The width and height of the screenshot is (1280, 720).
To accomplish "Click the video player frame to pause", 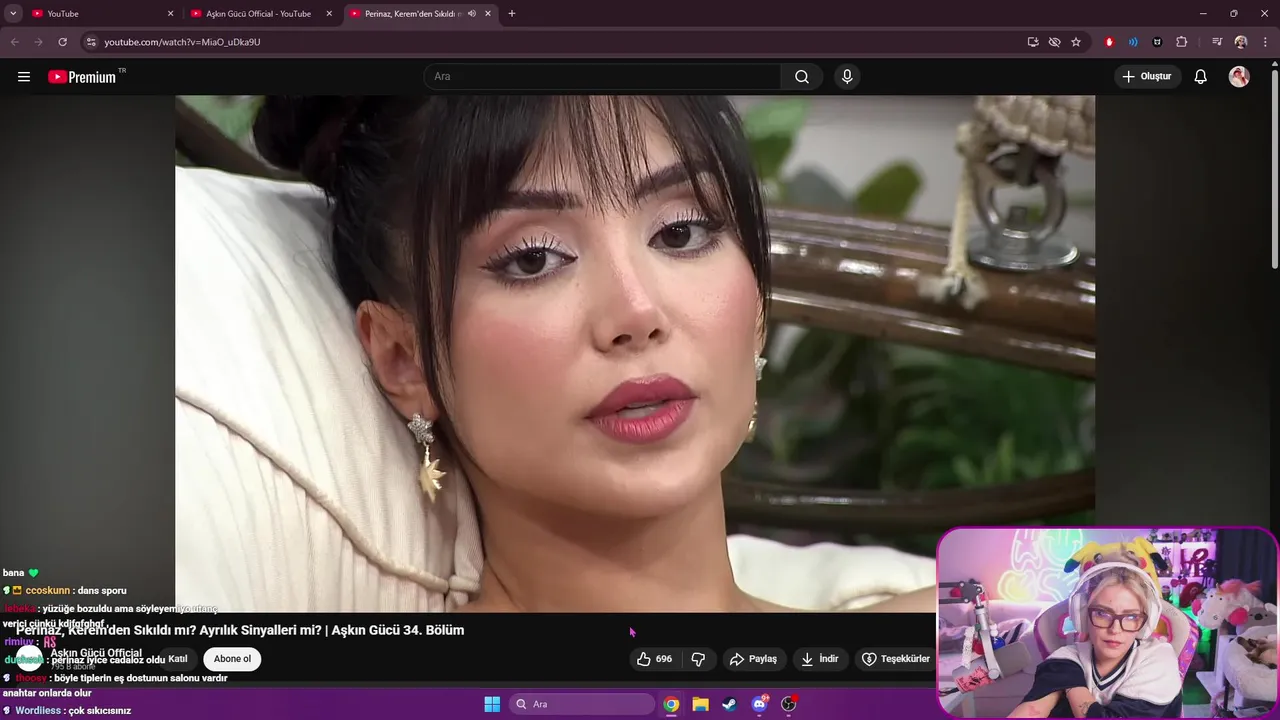I will click(635, 353).
